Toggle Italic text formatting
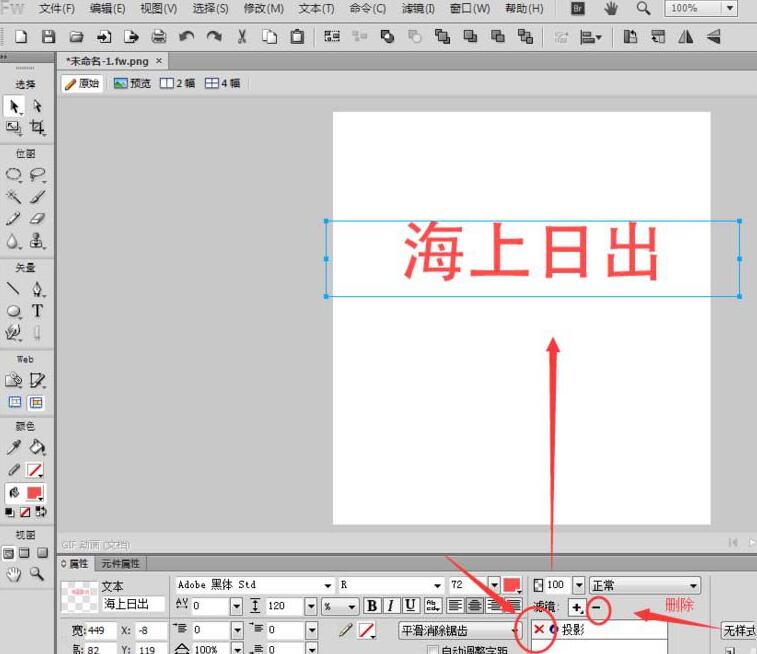The width and height of the screenshot is (757, 654). pyautogui.click(x=391, y=605)
